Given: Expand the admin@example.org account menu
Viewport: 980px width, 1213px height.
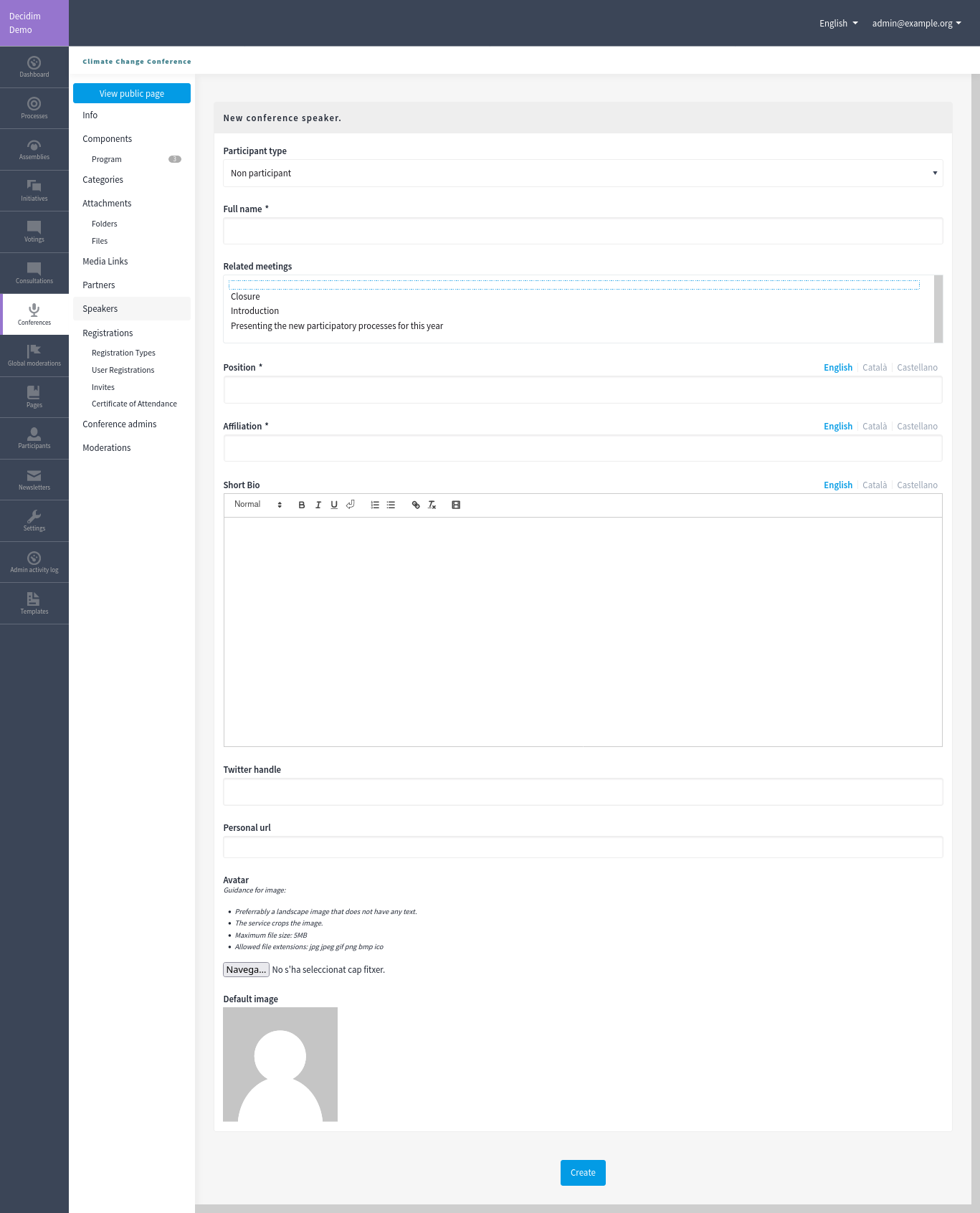Looking at the screenshot, I should 917,23.
